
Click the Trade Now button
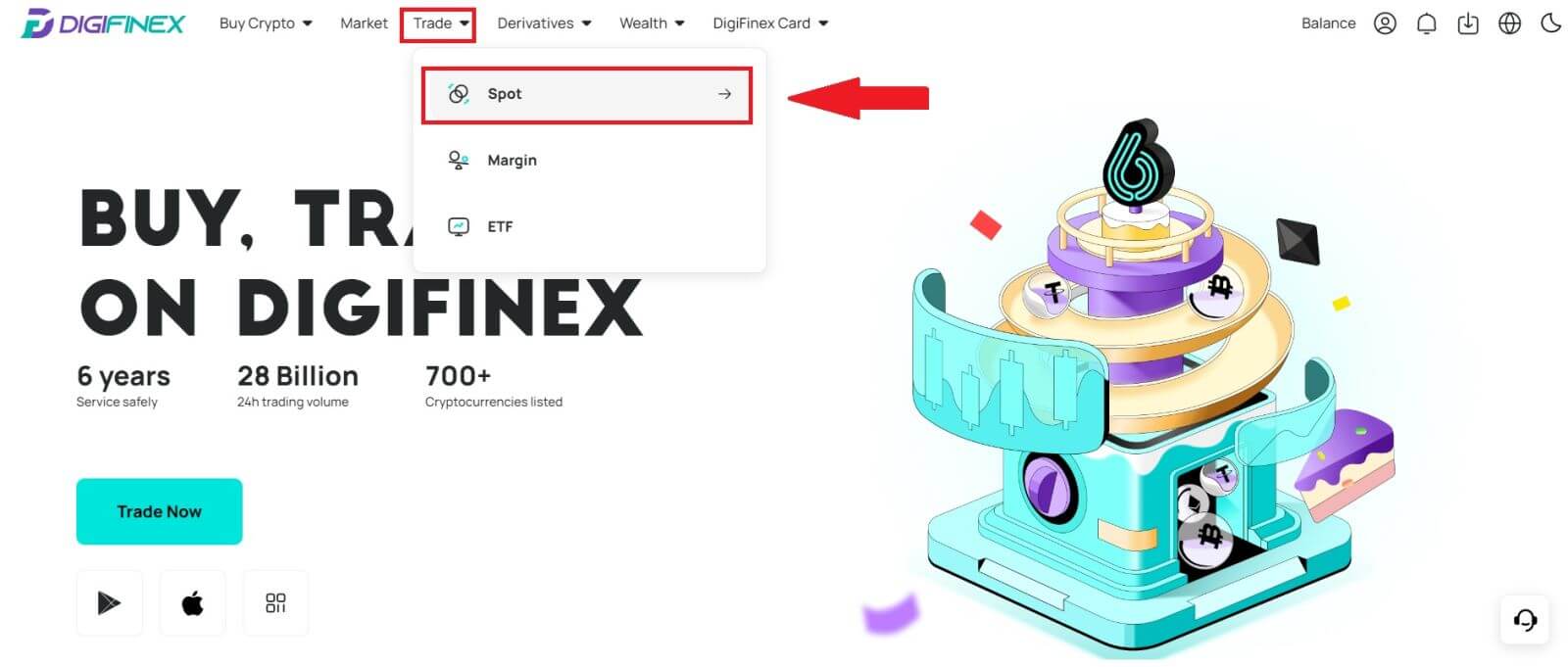point(159,511)
